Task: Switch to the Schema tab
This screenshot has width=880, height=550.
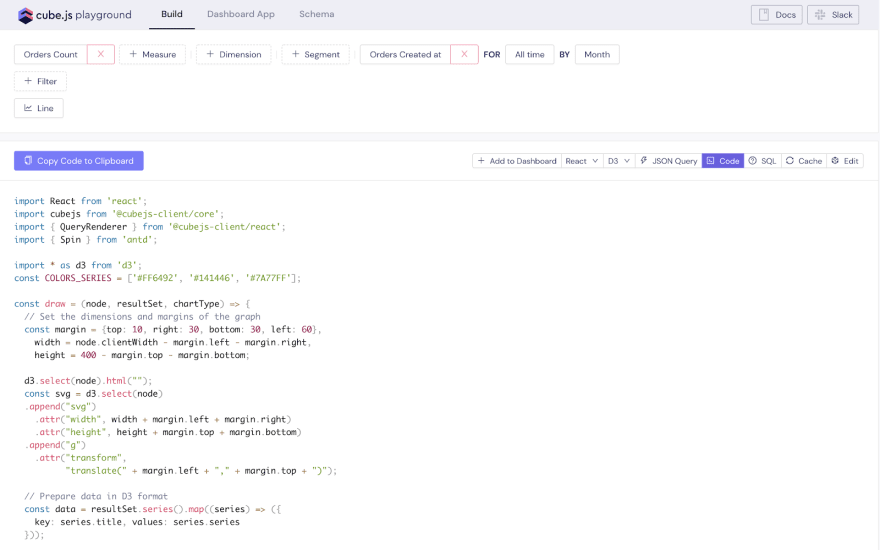Action: coord(317,15)
